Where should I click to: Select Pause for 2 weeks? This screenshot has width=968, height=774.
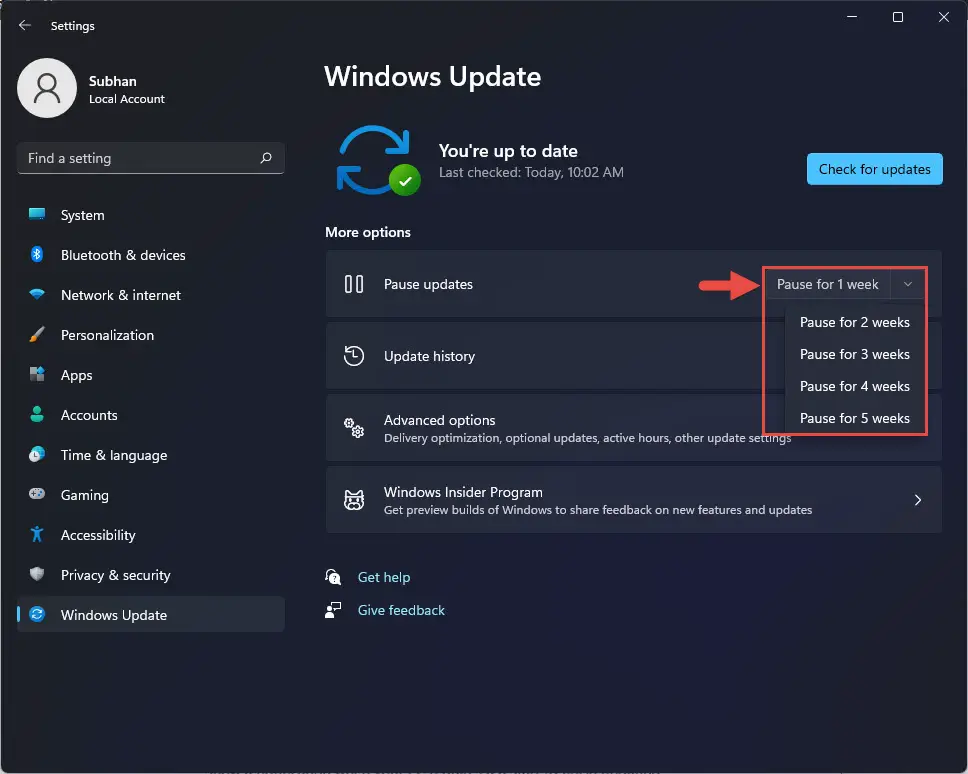click(854, 322)
